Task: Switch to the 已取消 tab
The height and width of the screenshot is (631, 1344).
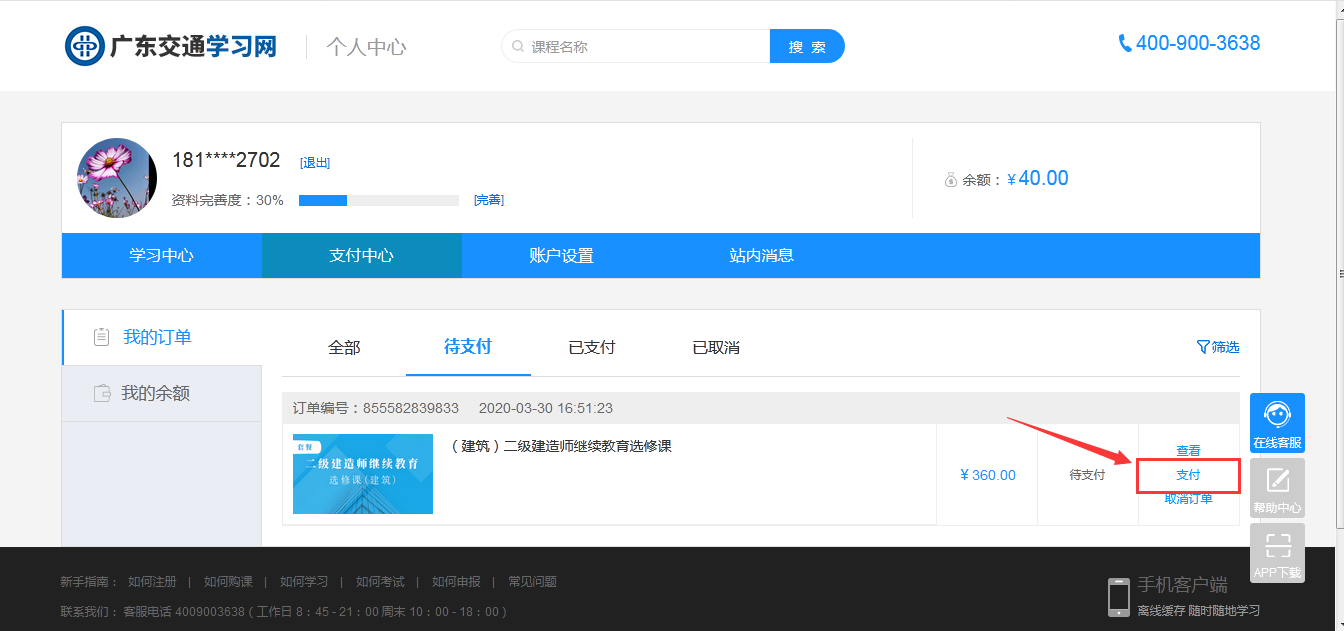Action: coord(716,348)
